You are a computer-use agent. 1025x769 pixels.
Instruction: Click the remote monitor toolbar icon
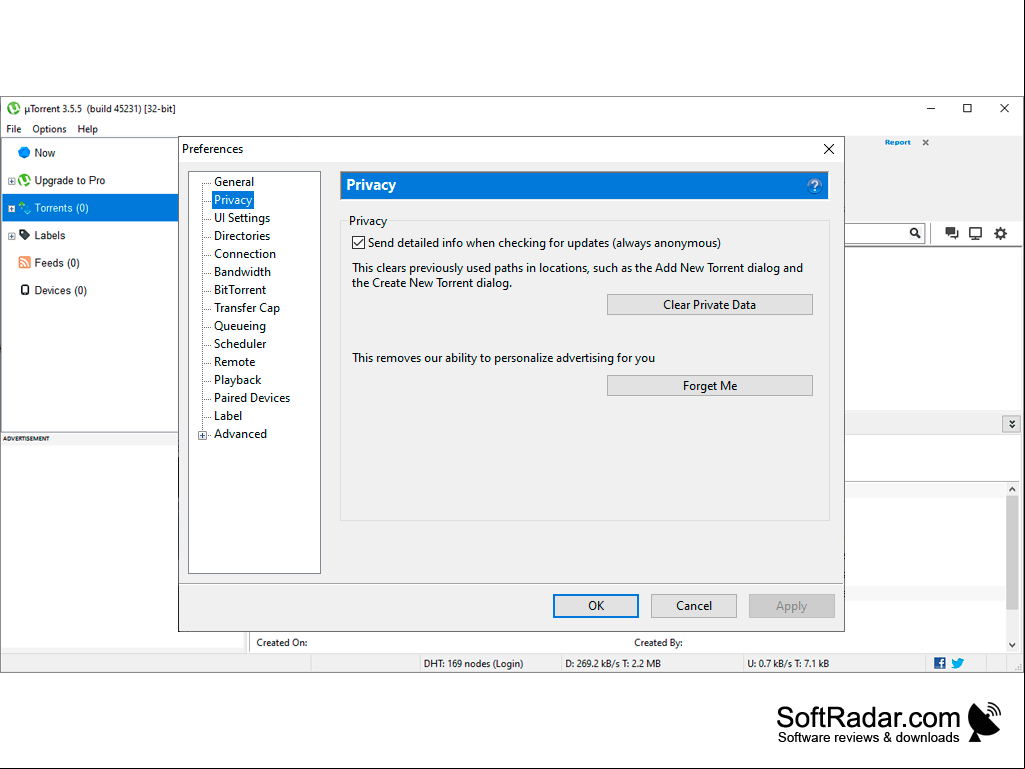[975, 233]
